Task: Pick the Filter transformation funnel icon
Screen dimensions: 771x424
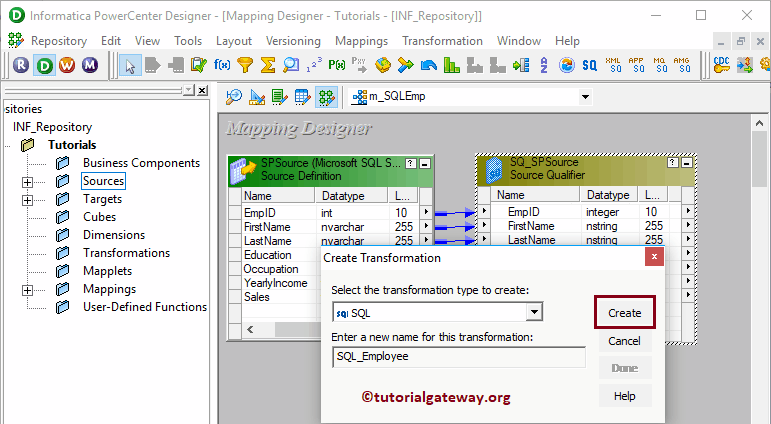Action: pos(245,64)
